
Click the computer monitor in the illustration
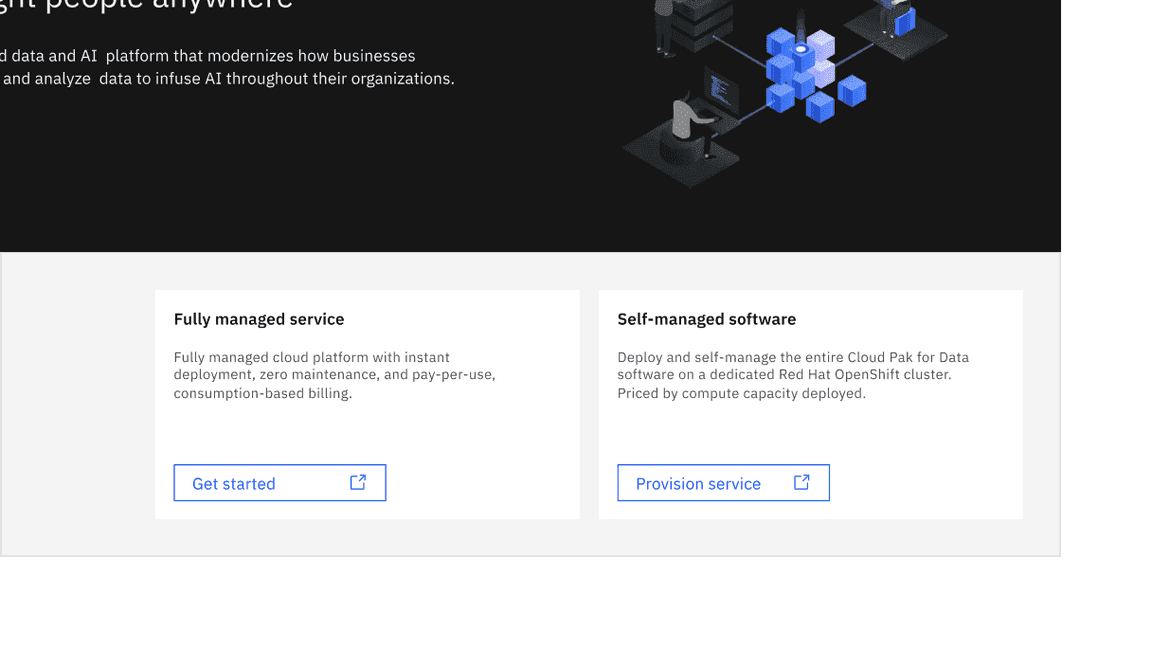click(x=720, y=90)
